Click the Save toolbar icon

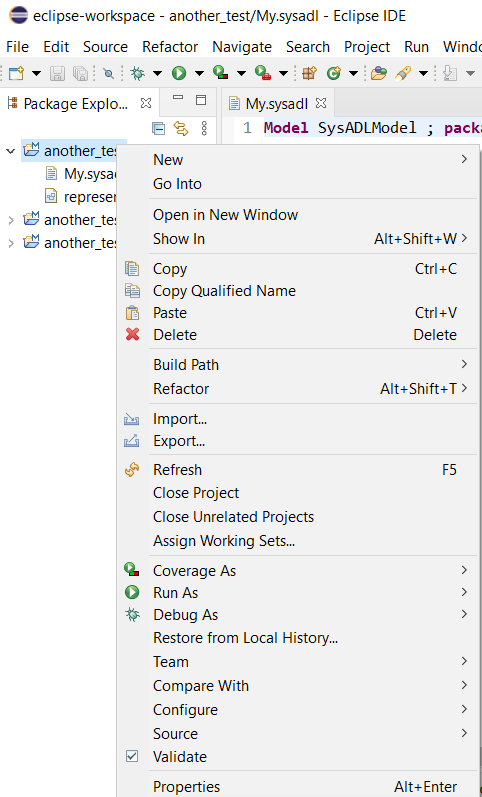click(57, 74)
